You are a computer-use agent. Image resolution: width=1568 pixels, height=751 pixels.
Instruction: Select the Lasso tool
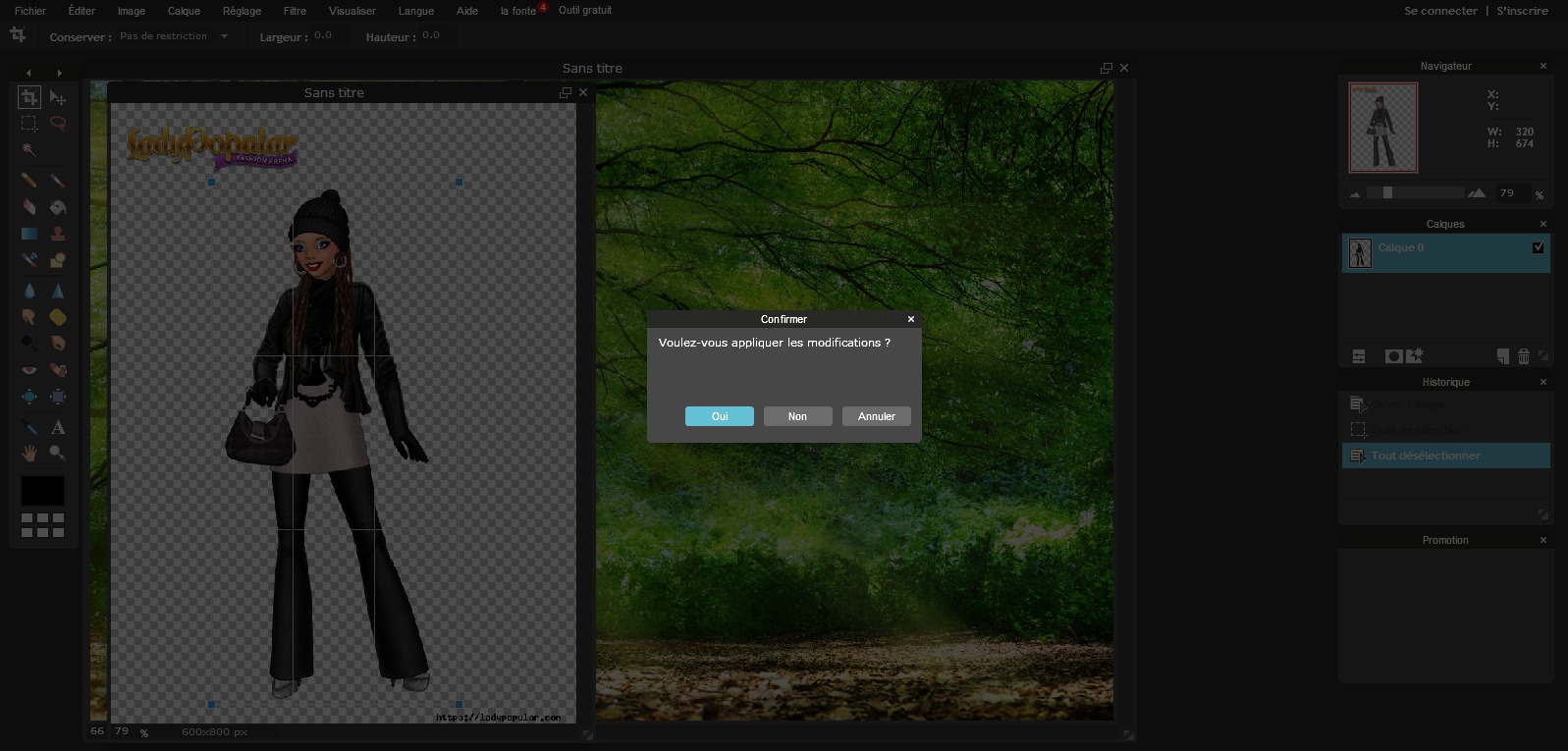point(58,124)
